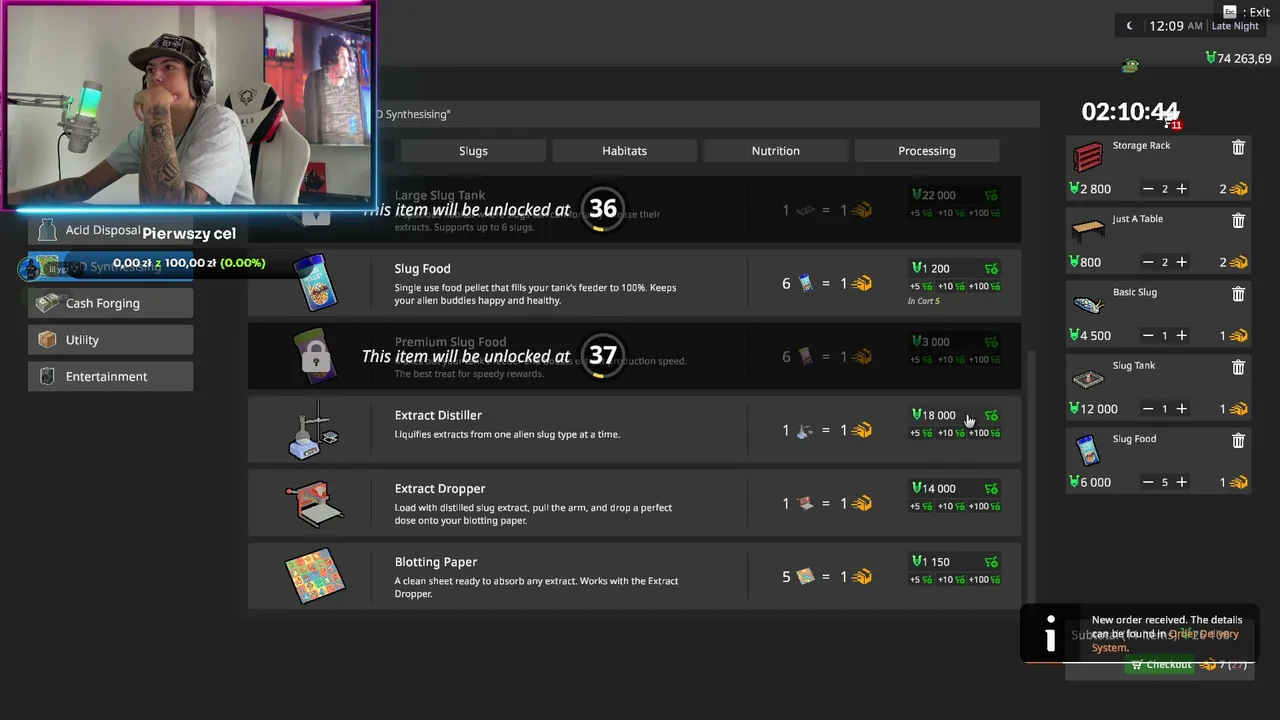Click the 'Extract Dropper' item title
This screenshot has height=720, width=1280.
pyautogui.click(x=440, y=488)
